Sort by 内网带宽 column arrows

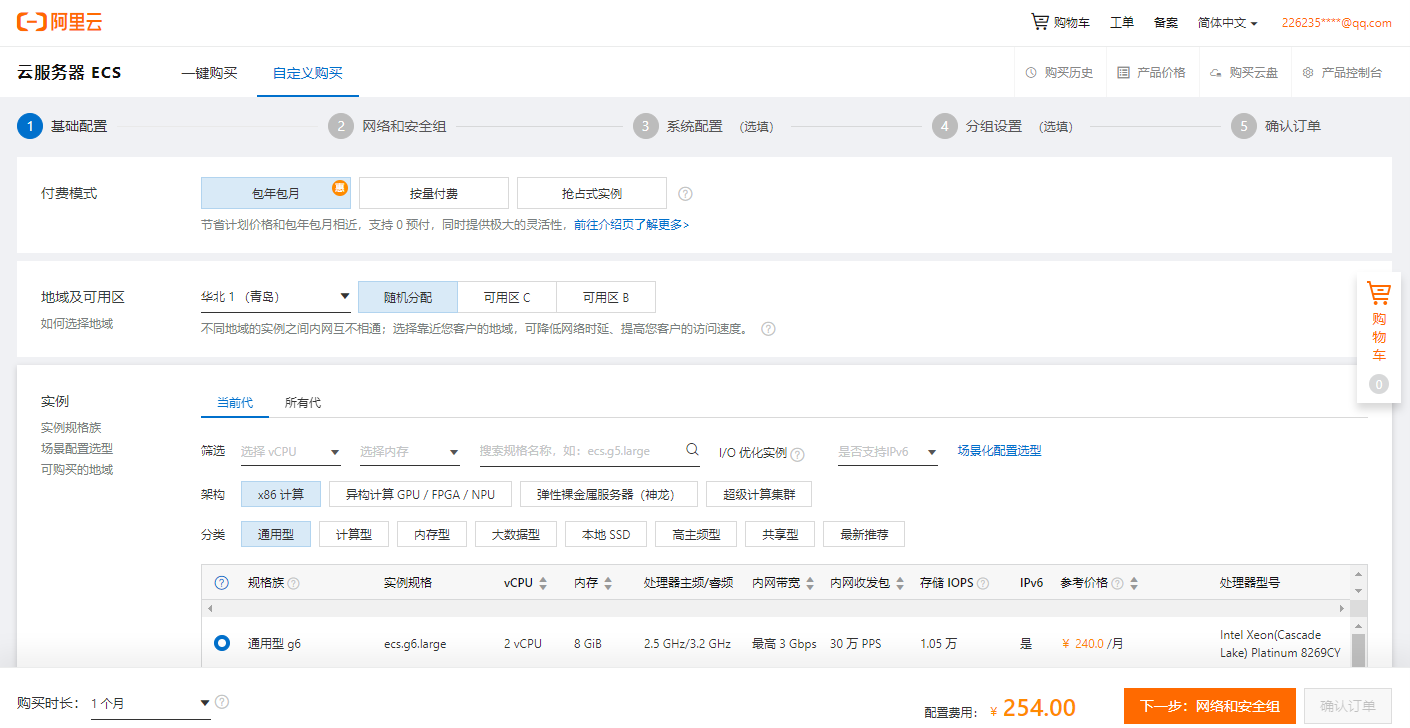(x=810, y=583)
